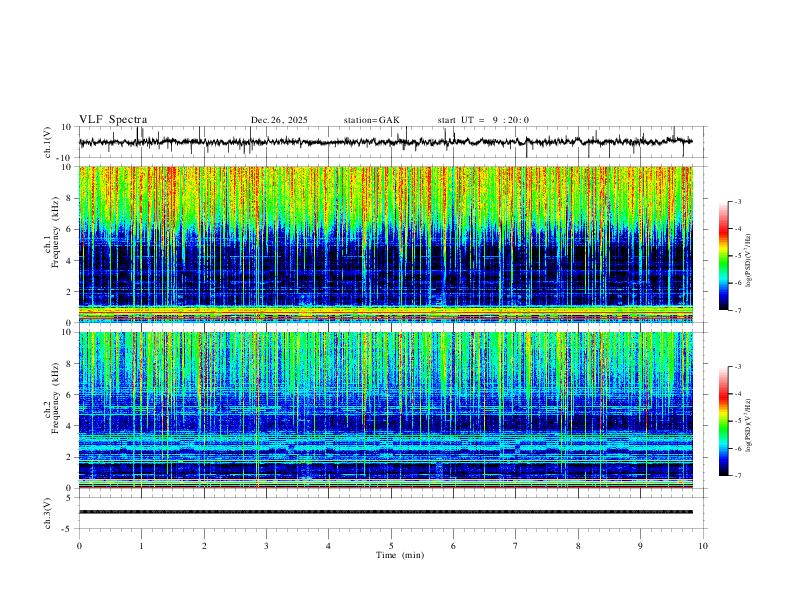Click the ch.2 colorbar "log(PSD)" label
792x612 pixels.
pyautogui.click(x=748, y=425)
